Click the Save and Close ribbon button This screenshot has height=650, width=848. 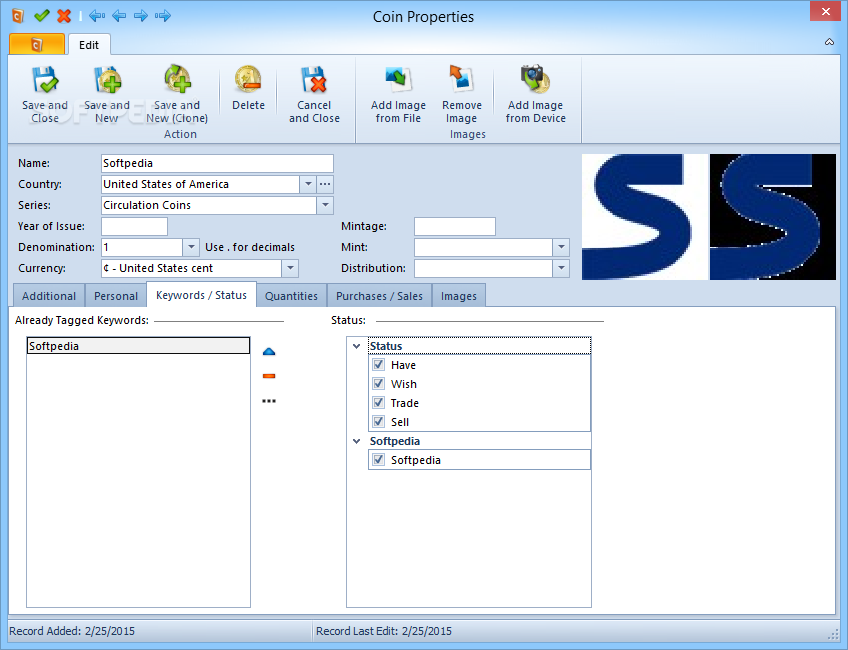pos(45,95)
